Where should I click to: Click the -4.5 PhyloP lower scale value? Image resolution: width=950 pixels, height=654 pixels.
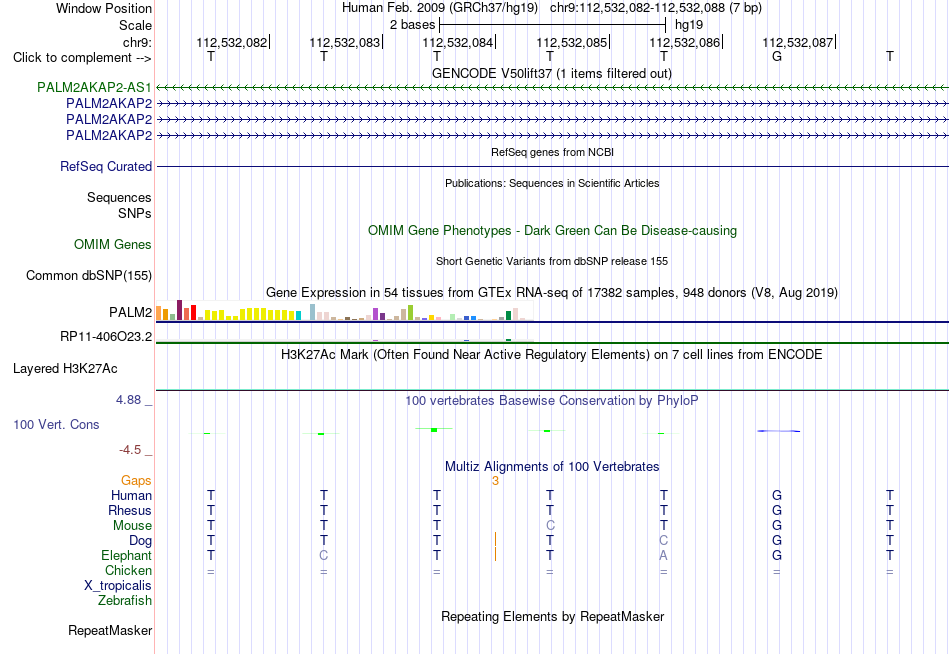click(130, 450)
